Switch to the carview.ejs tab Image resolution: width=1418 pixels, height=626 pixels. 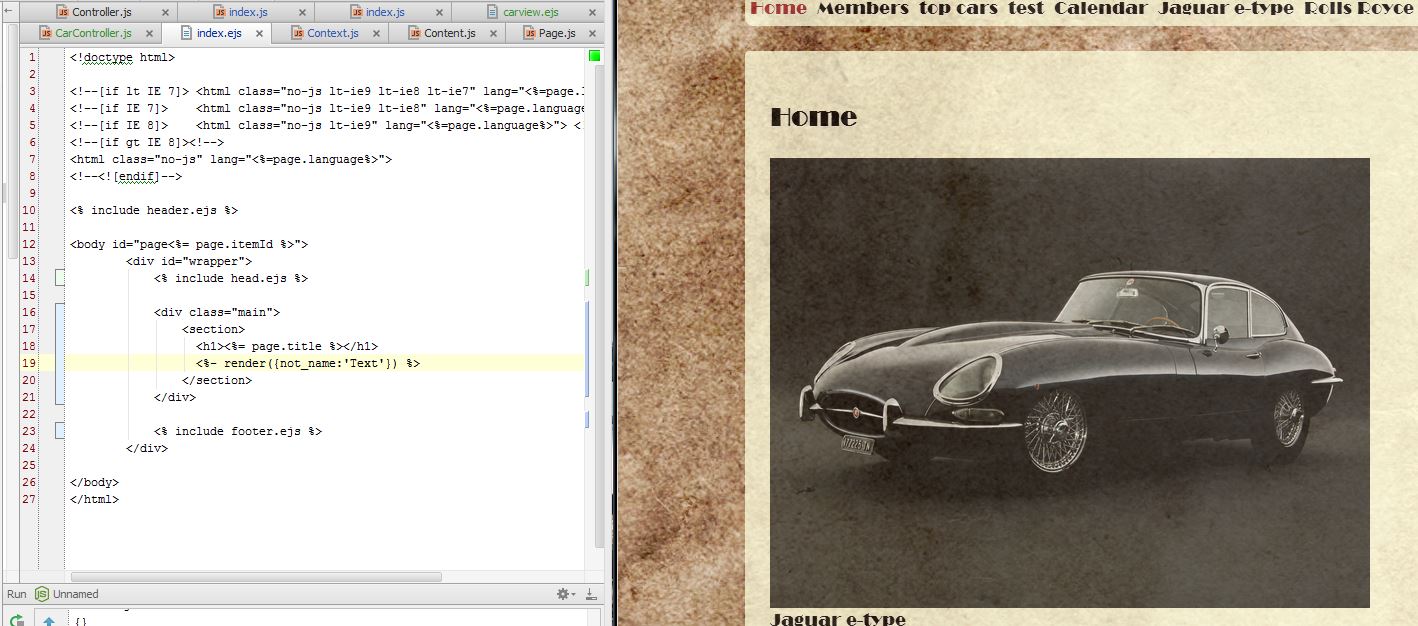530,12
